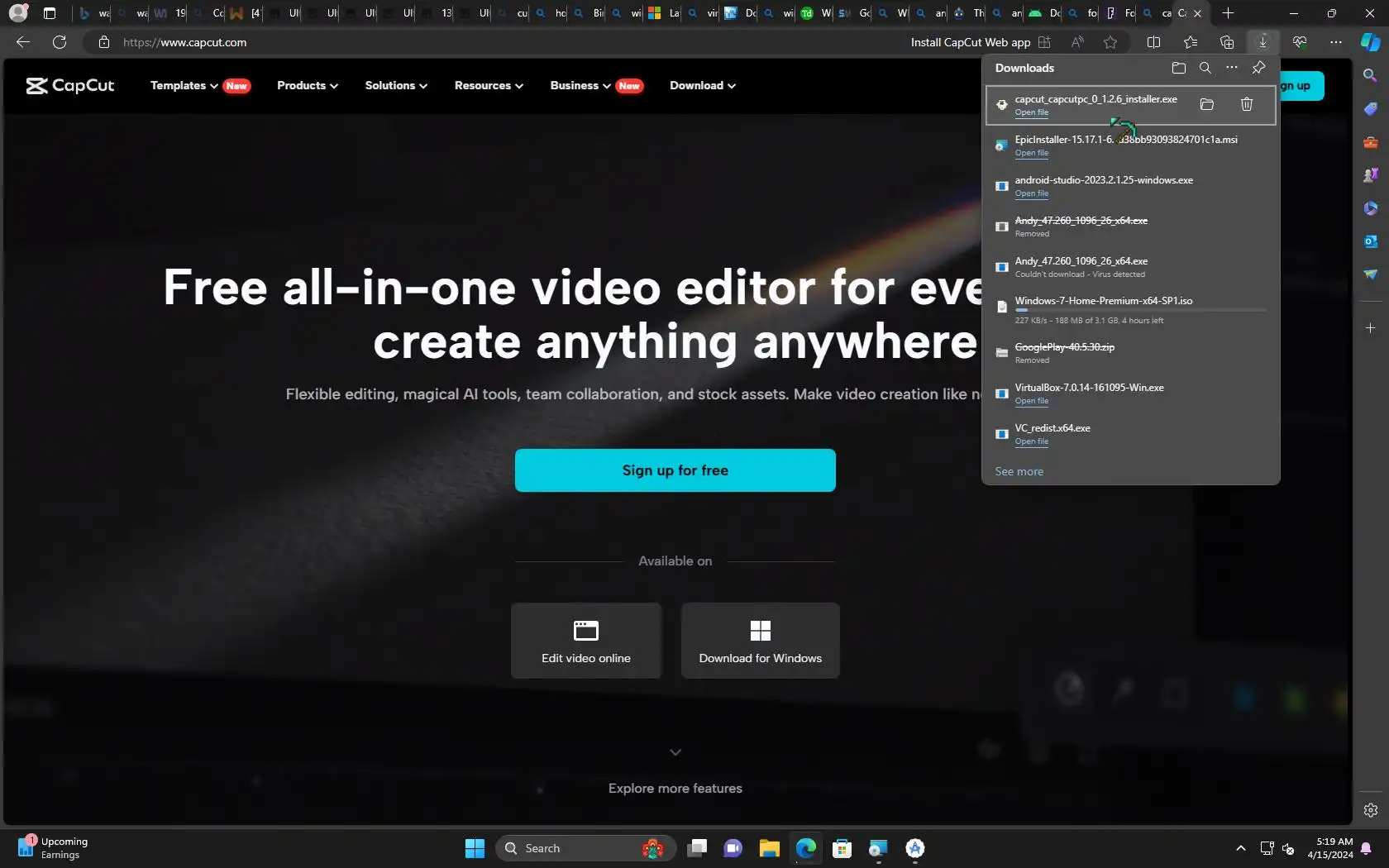This screenshot has height=868, width=1389.
Task: Go back to the previous page
Action: 23,42
